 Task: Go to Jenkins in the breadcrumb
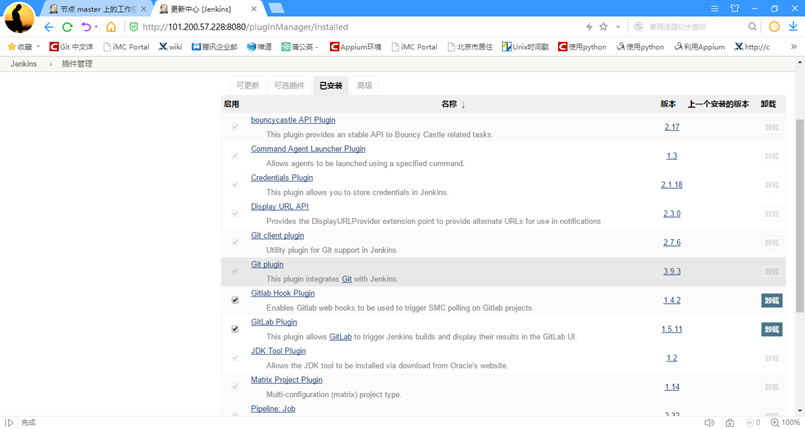click(x=24, y=64)
